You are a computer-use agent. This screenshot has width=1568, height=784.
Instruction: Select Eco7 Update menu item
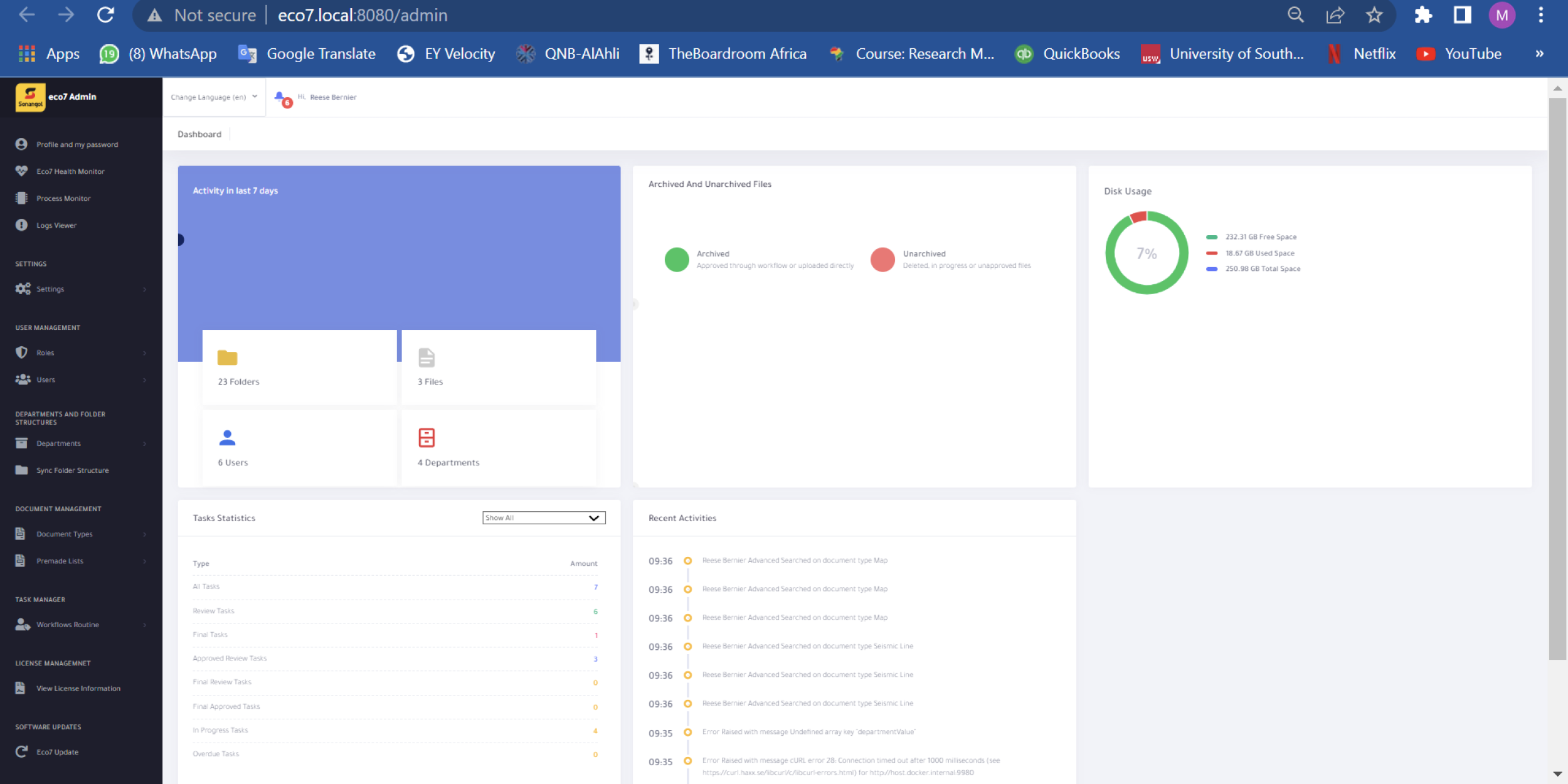pos(58,752)
